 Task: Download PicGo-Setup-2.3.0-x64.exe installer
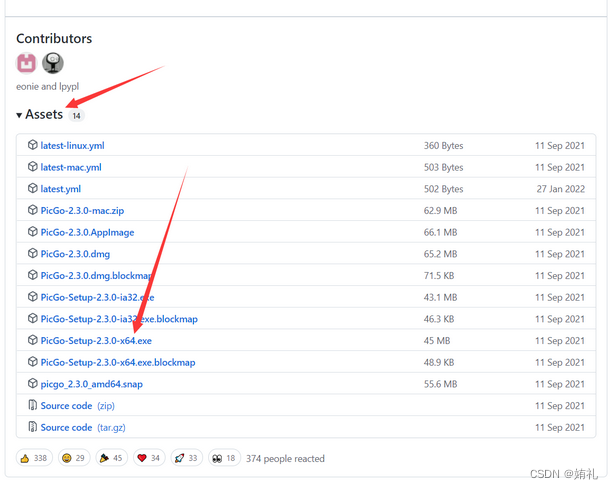pos(96,341)
